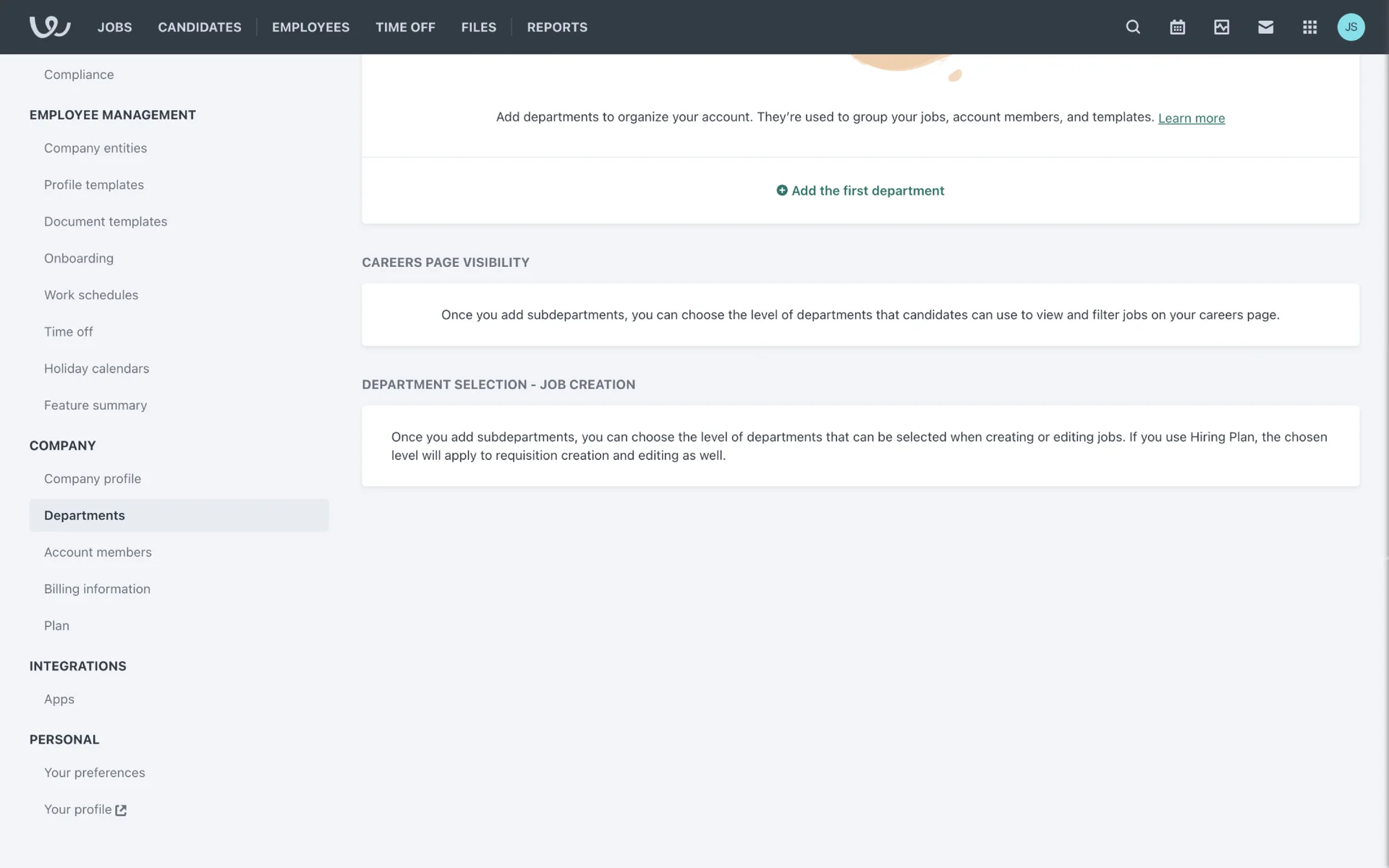The width and height of the screenshot is (1389, 868).
Task: Open Billing information page
Action: coord(97,589)
